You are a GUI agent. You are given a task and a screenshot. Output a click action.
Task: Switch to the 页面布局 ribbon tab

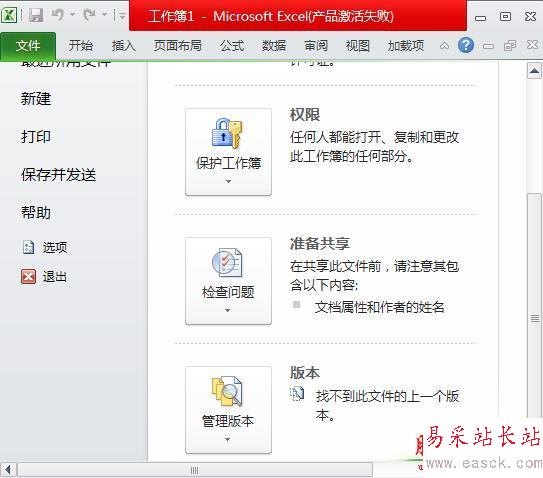coord(178,45)
